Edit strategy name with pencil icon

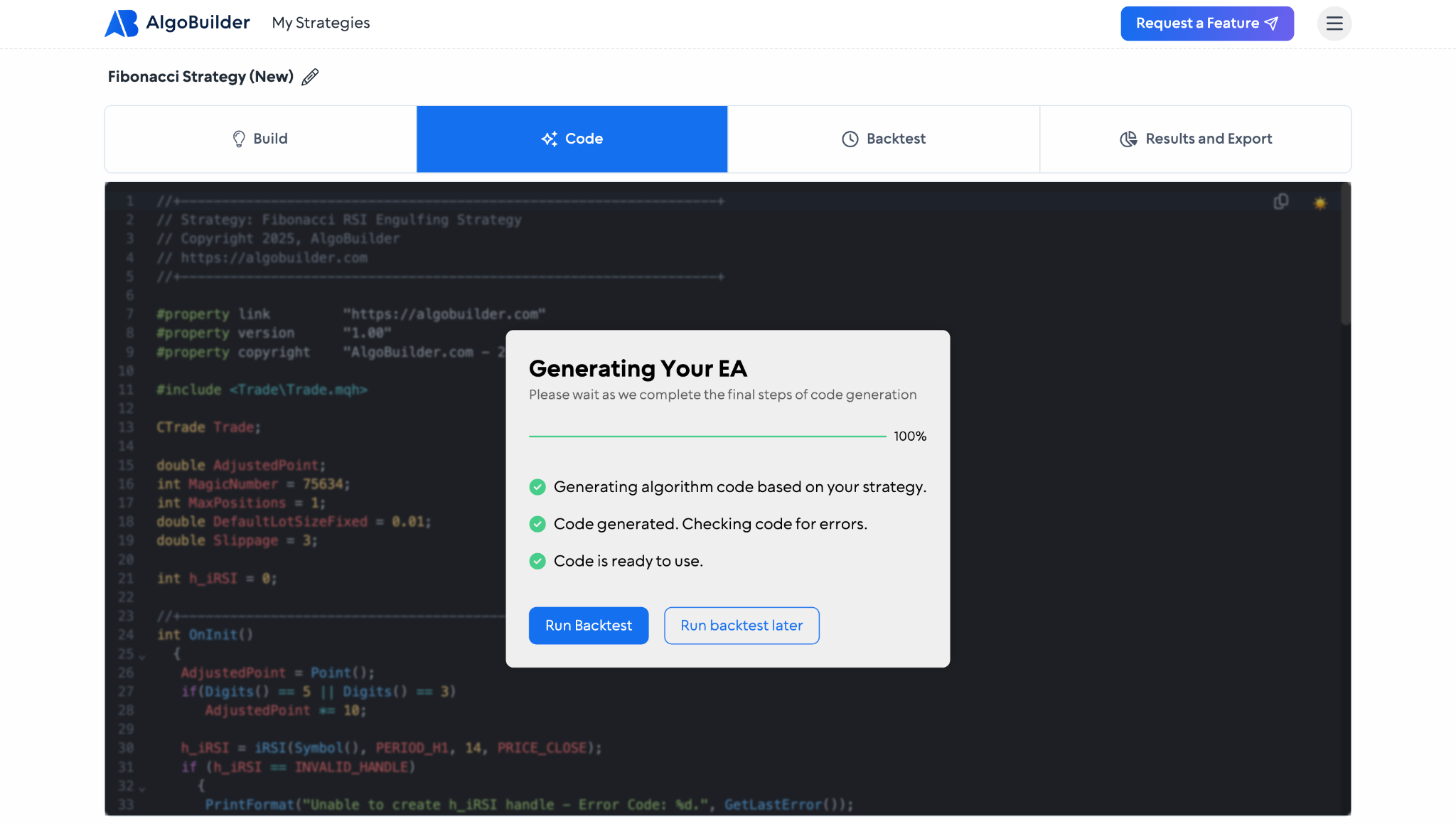point(310,77)
